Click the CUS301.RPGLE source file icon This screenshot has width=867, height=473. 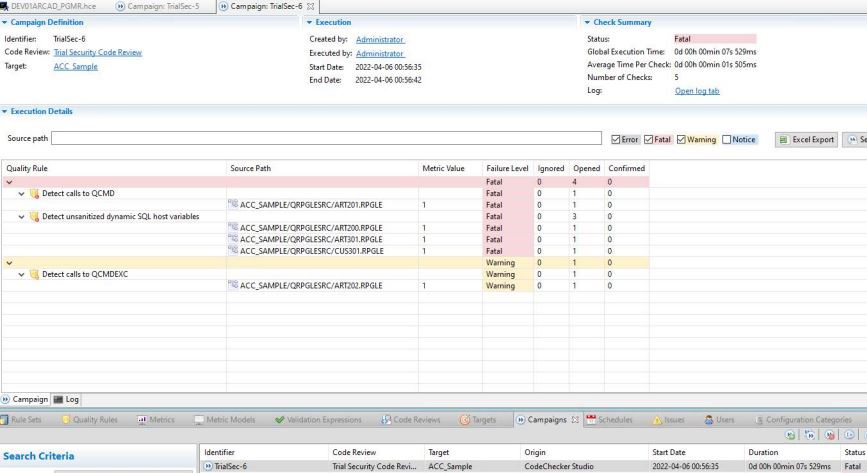tap(233, 251)
